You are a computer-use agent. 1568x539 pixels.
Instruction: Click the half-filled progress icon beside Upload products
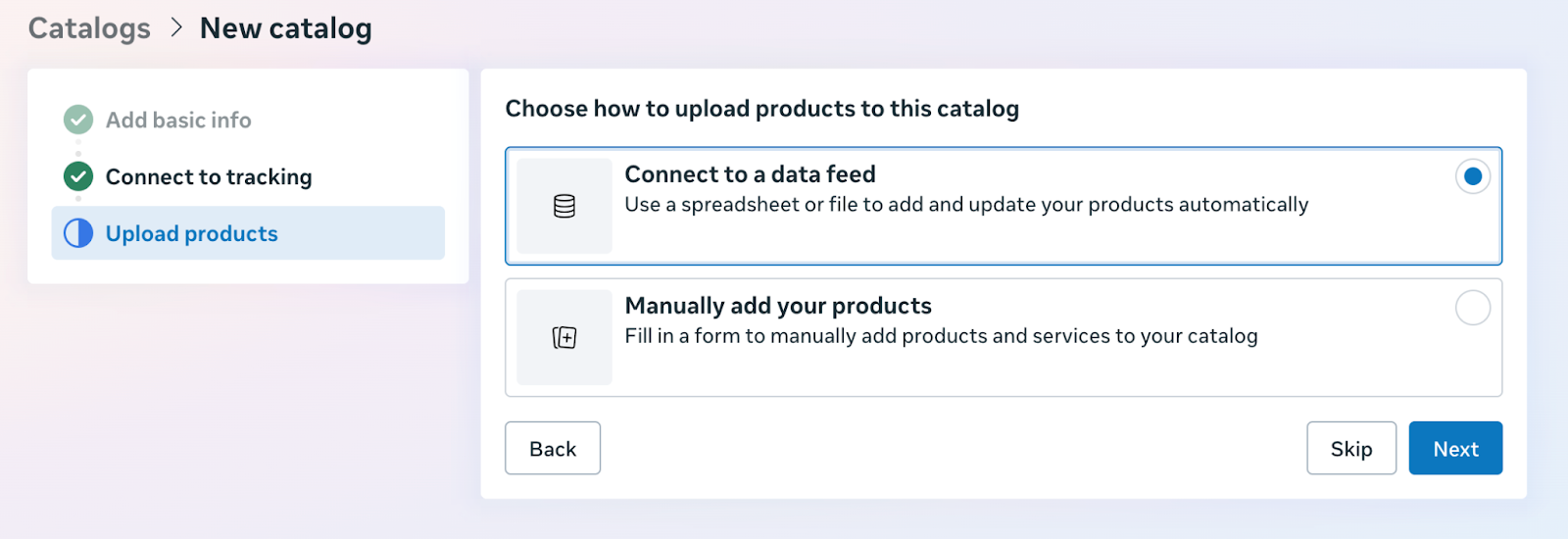78,233
